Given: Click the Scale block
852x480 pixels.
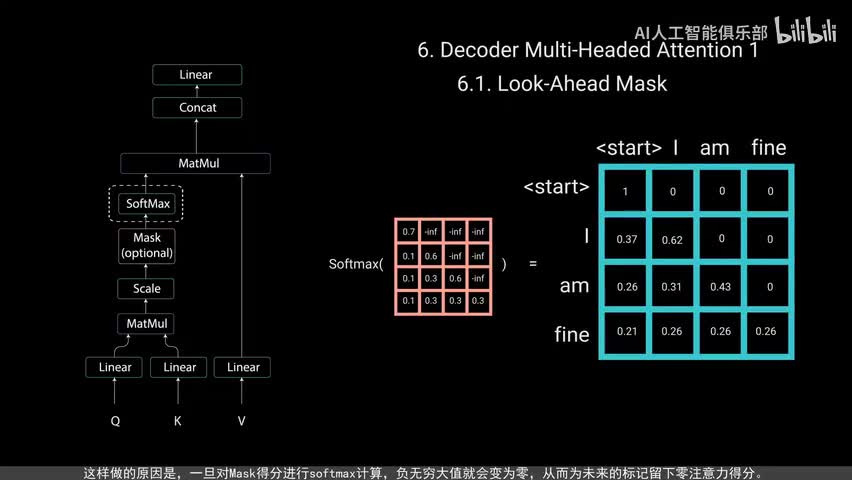Looking at the screenshot, I should point(146,289).
